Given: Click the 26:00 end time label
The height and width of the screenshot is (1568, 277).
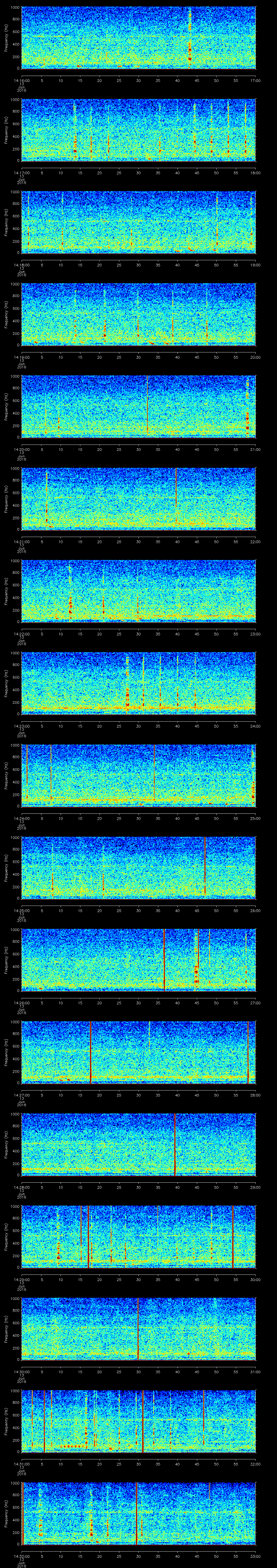Looking at the screenshot, I should pyautogui.click(x=255, y=910).
